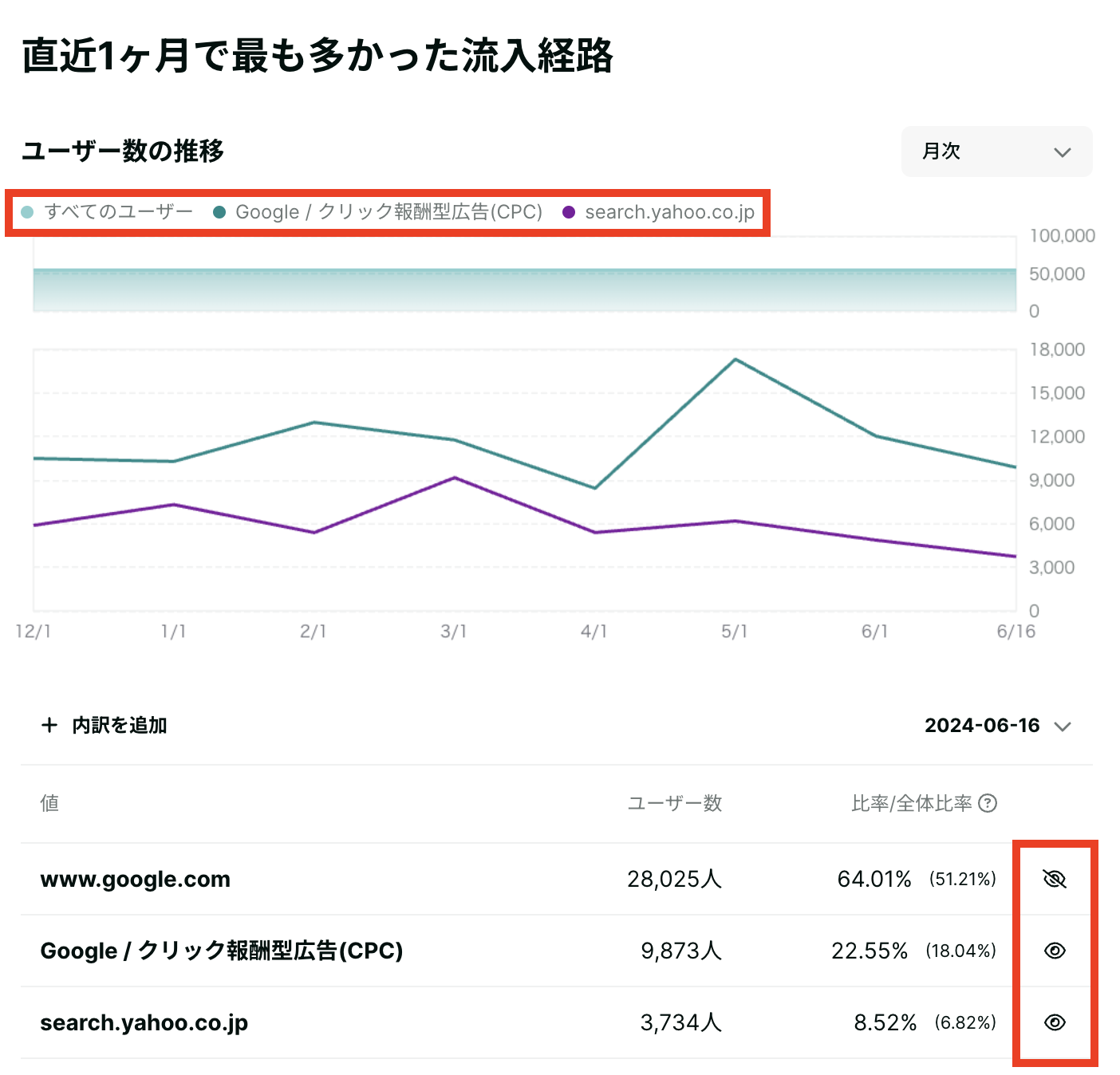
Task: Select Google / クリック報酬型広告(CPC) table row name
Action: (x=222, y=951)
